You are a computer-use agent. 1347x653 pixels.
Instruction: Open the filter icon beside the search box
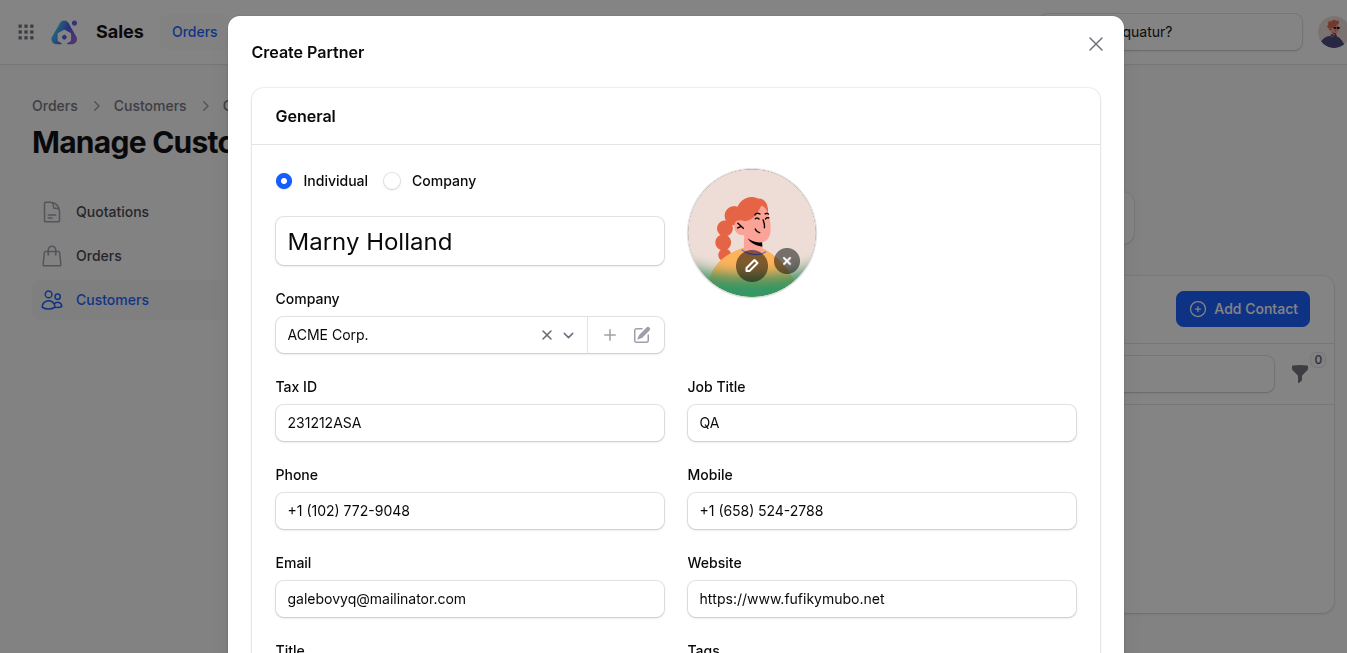[x=1301, y=373]
